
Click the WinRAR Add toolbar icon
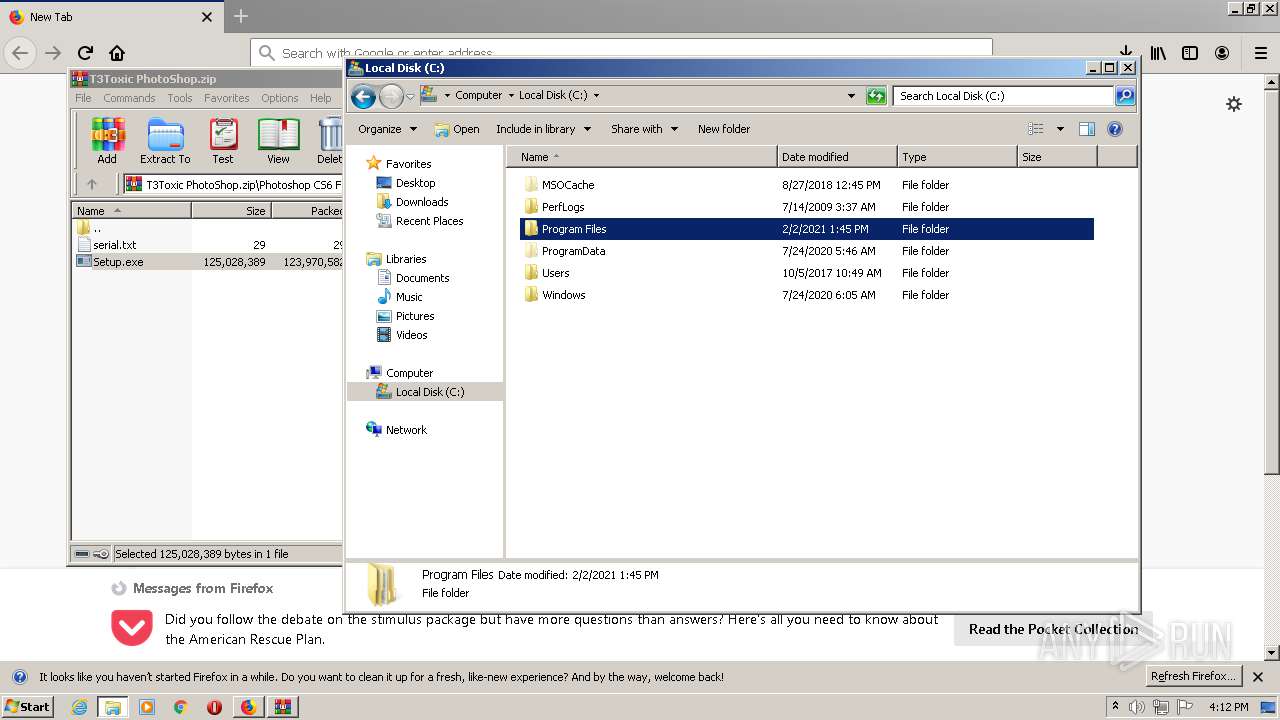[x=107, y=140]
